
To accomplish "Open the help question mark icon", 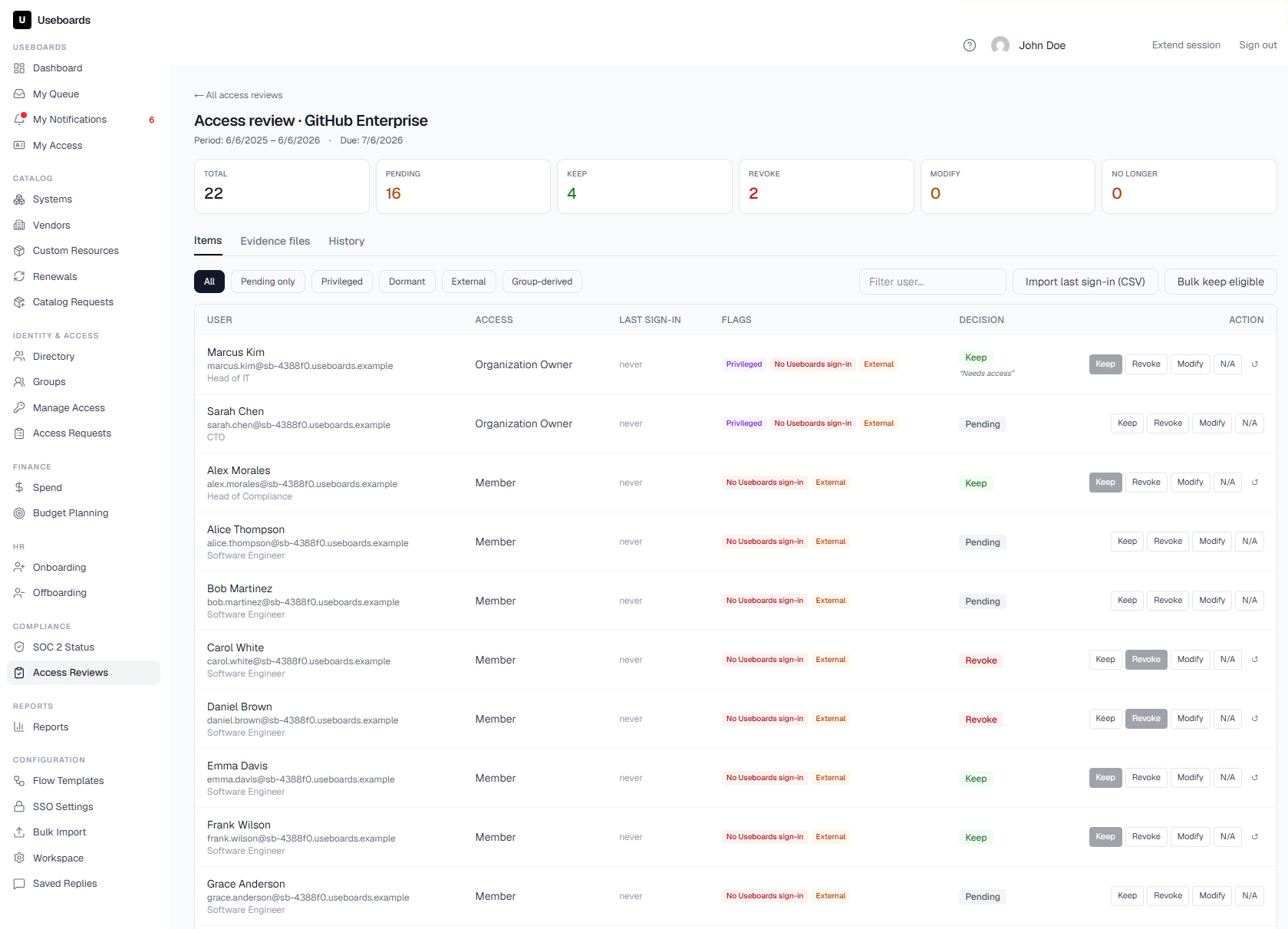I will [x=970, y=45].
